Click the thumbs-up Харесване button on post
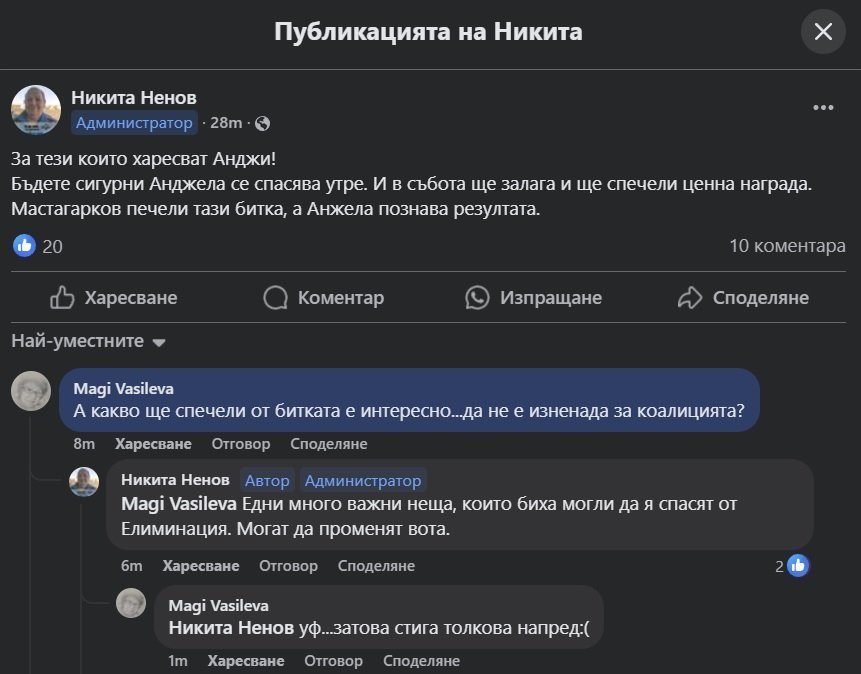 pos(113,297)
